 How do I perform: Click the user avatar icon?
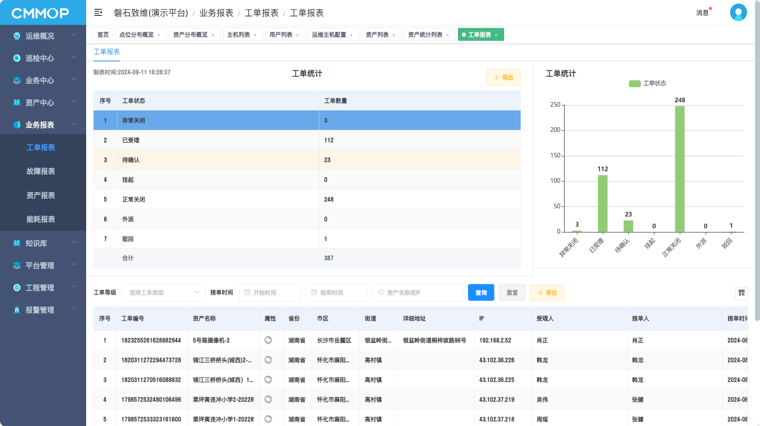(738, 13)
